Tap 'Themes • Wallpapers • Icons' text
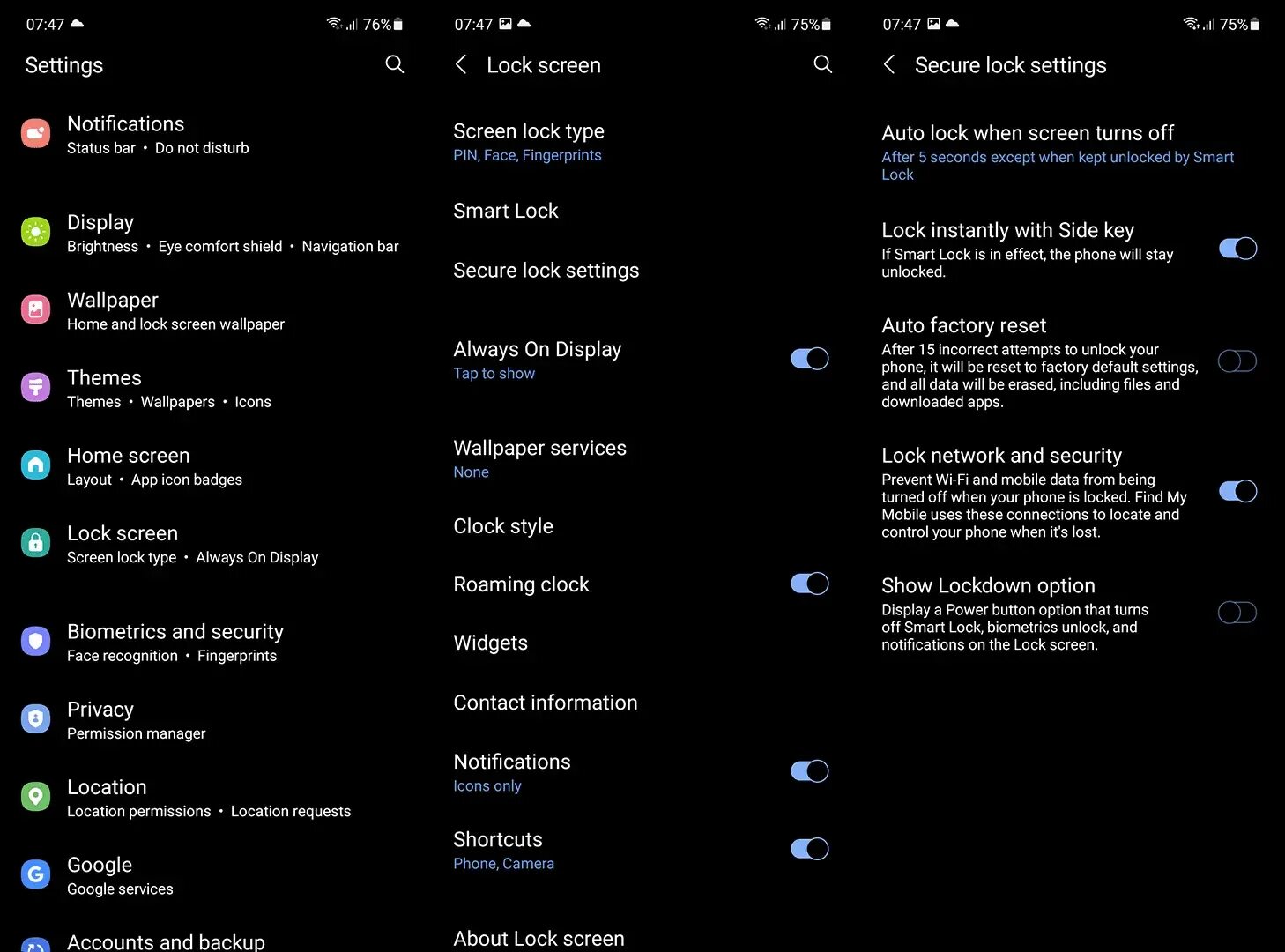The width and height of the screenshot is (1285, 952). (169, 402)
